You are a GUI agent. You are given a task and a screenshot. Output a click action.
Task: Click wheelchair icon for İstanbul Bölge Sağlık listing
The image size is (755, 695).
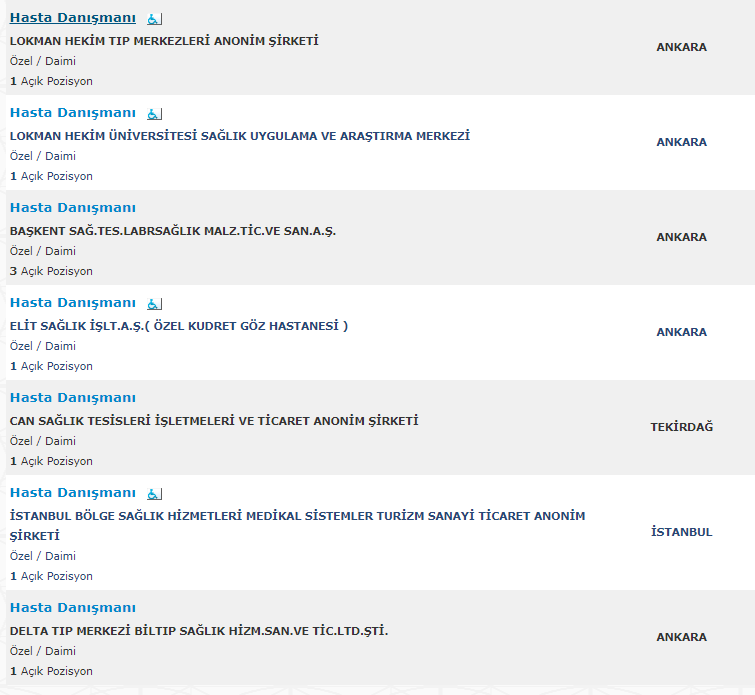pos(155,494)
